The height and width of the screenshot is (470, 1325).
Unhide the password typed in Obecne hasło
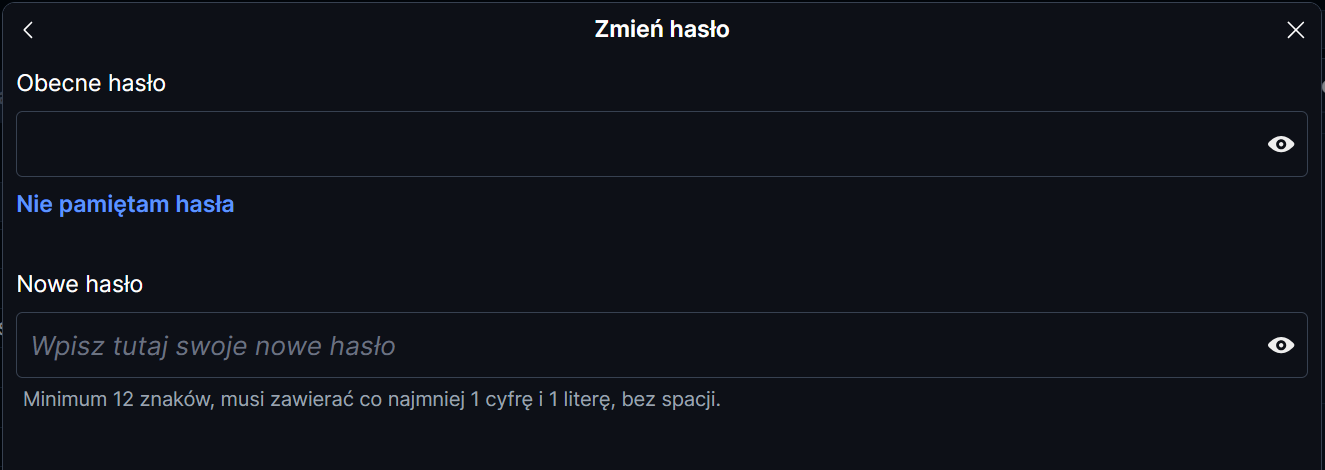click(x=1280, y=144)
